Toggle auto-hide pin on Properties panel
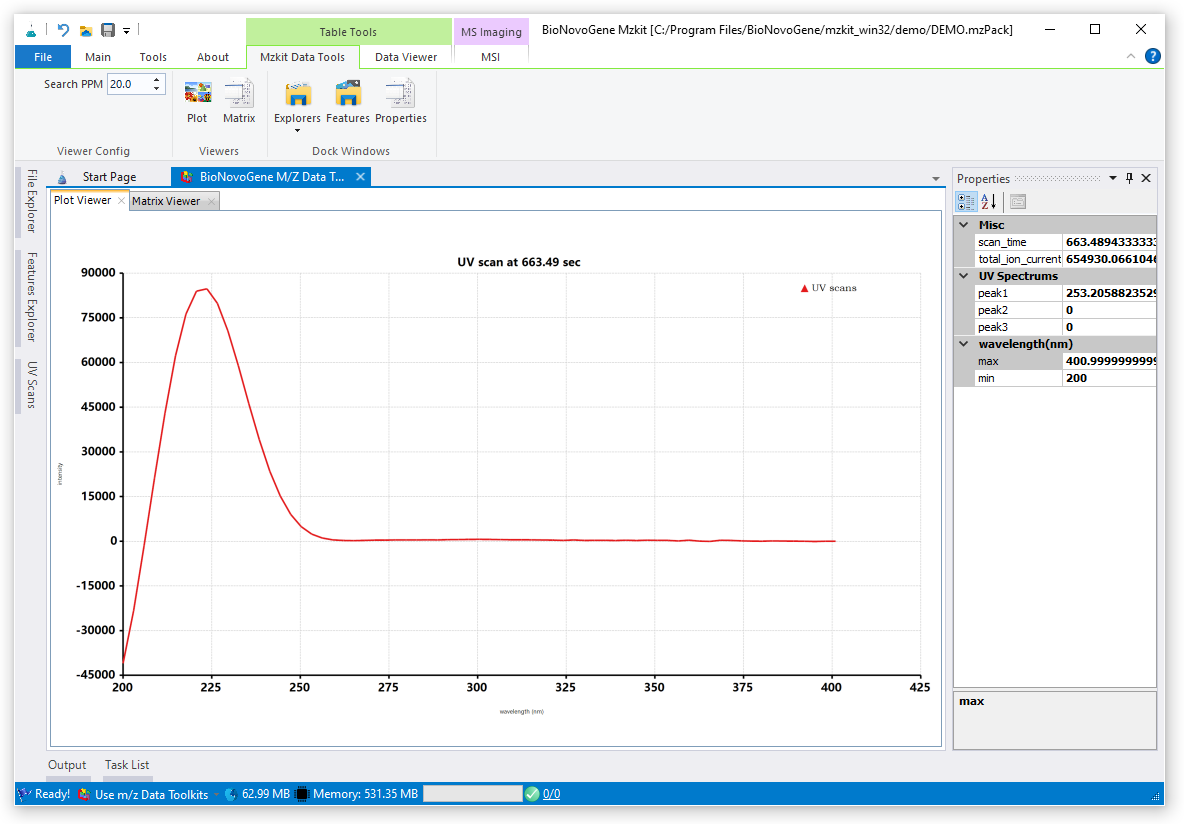Viewport: 1184px width, 824px height. [x=1129, y=178]
